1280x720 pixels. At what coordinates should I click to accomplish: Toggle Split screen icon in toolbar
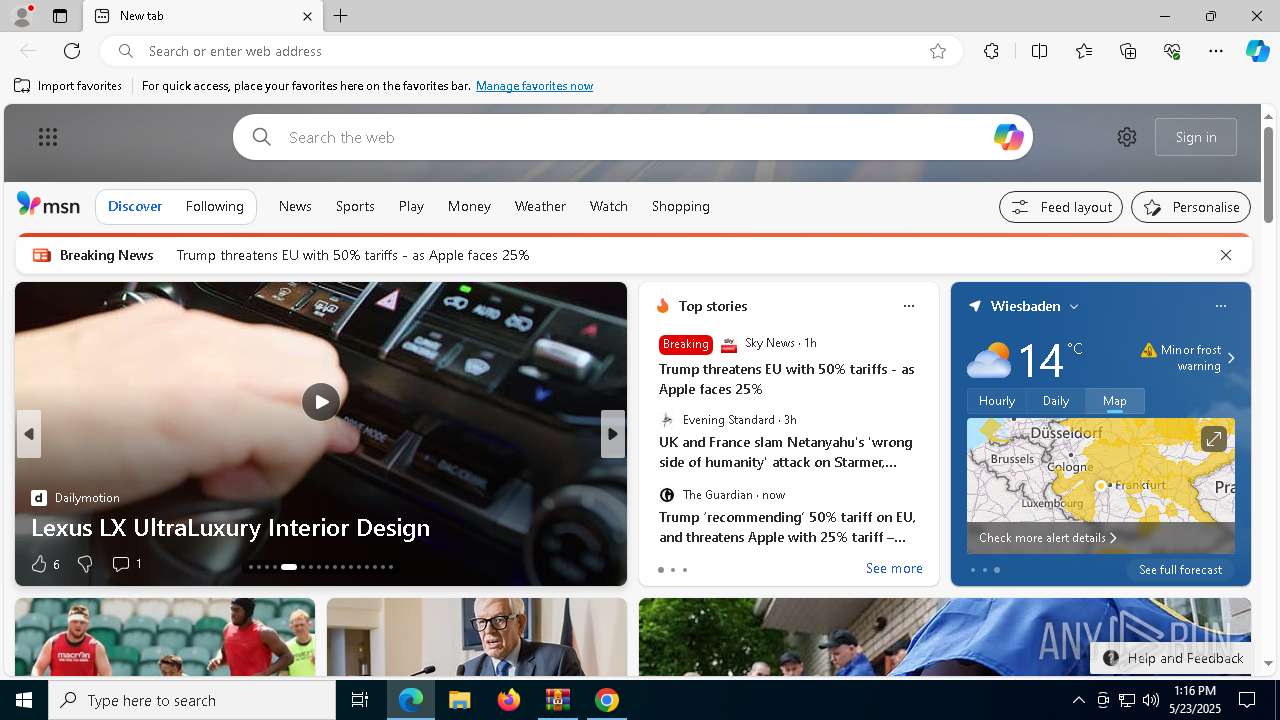1039,51
